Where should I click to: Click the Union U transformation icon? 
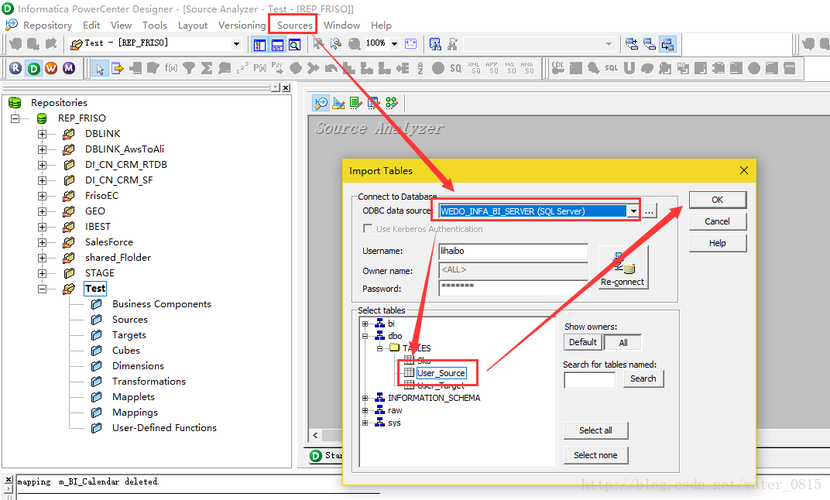coord(629,68)
